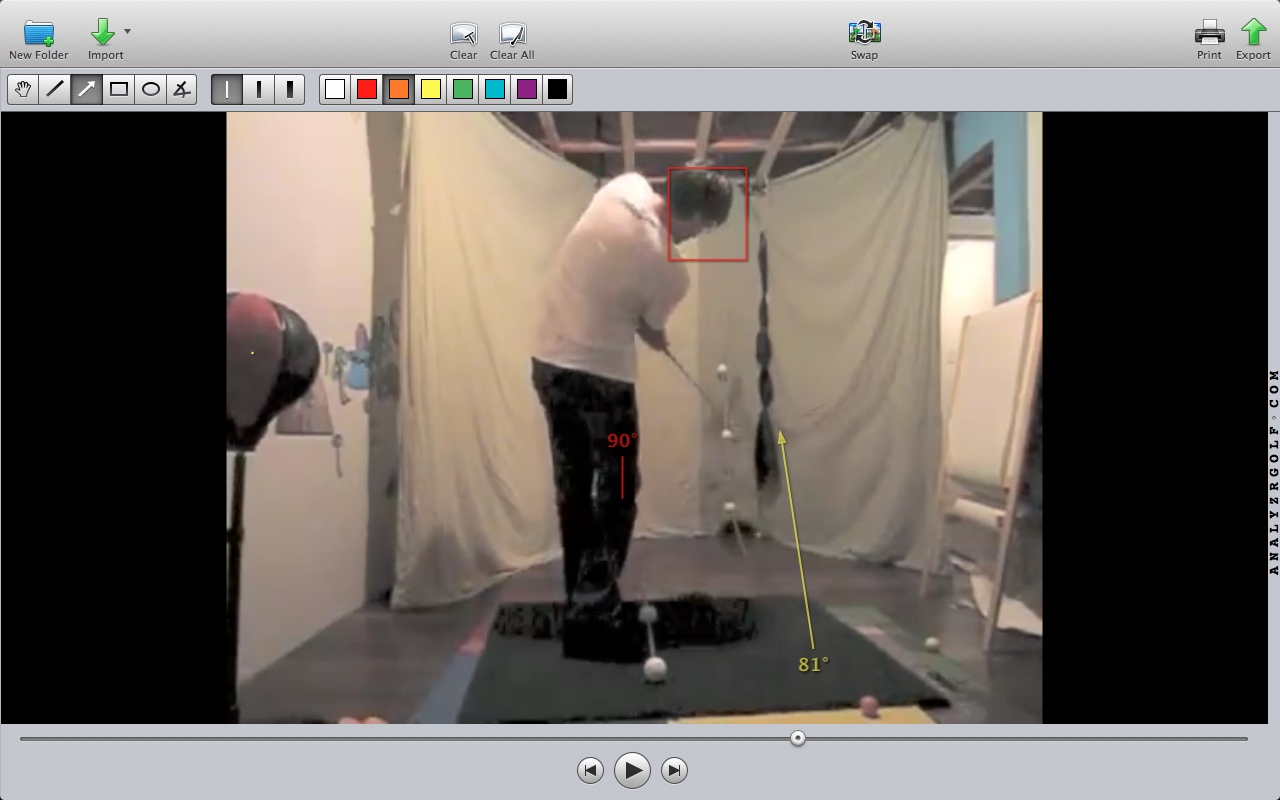The image size is (1280, 800).
Task: Click the New Folder icon
Action: point(39,33)
